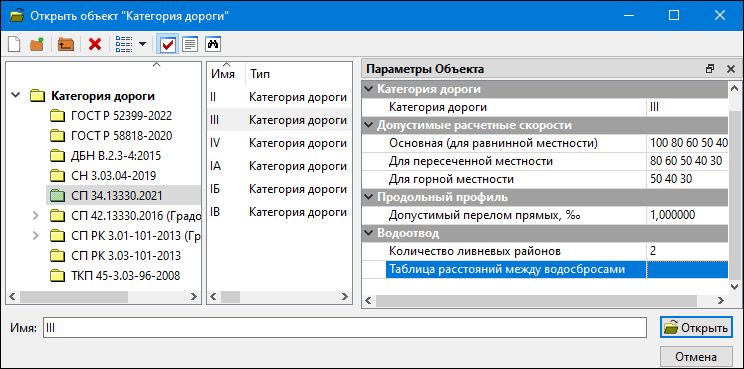This screenshot has height=369, width=744.
Task: Click the Открыть button
Action: pos(696,328)
